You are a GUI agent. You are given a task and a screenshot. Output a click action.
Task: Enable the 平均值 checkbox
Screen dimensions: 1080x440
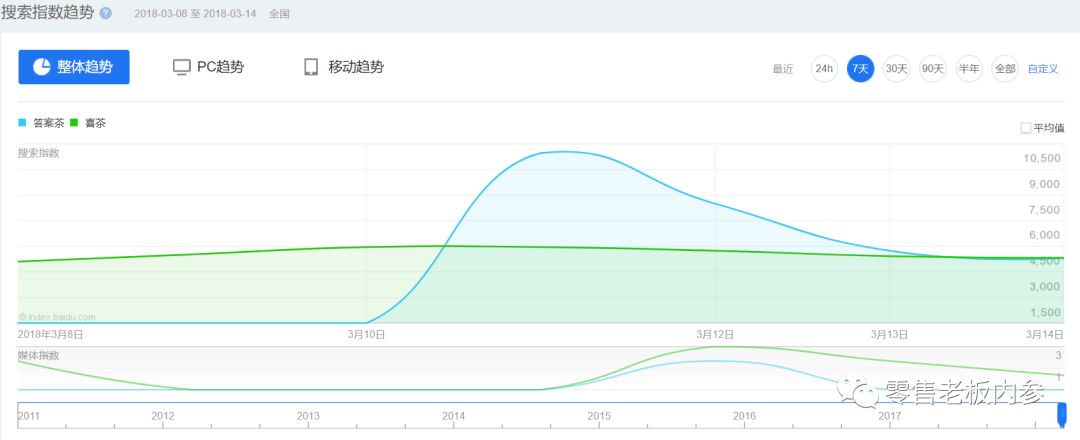(x=1026, y=128)
